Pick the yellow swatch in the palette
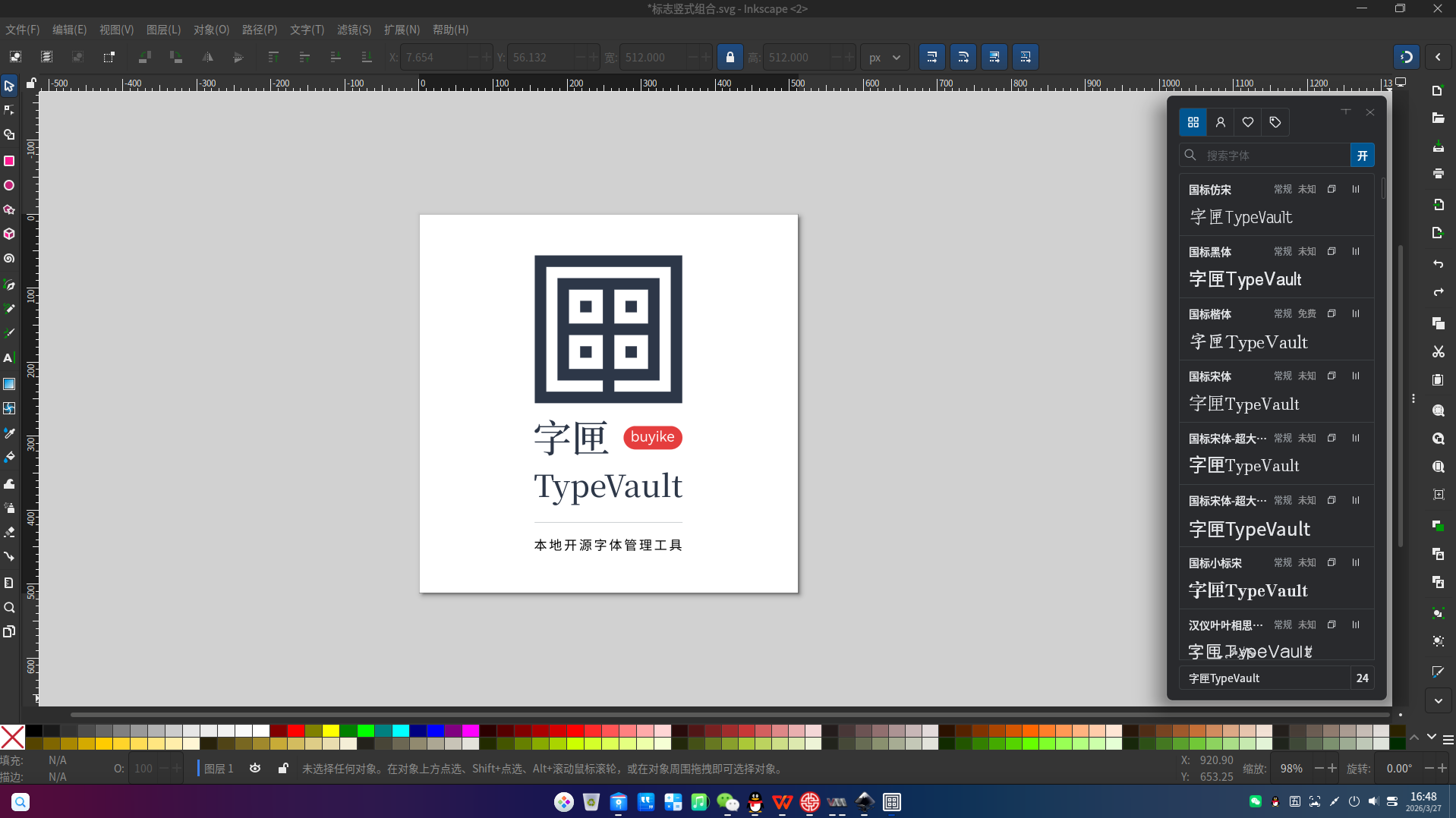This screenshot has height=818, width=1456. tap(331, 731)
